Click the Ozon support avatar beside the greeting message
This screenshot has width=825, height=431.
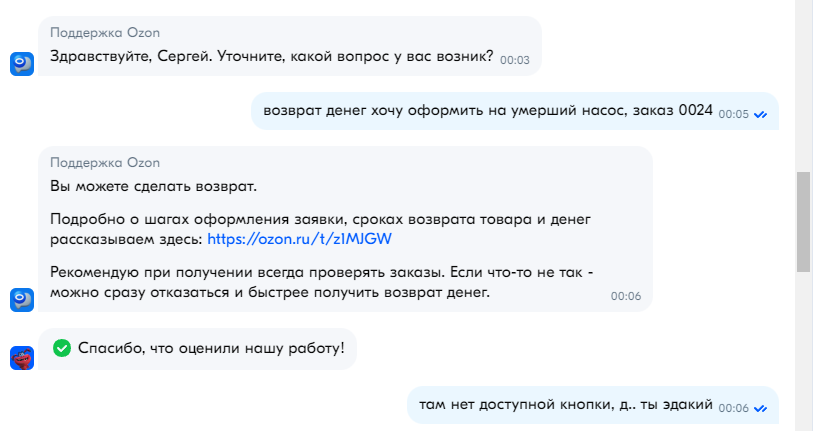coord(22,64)
